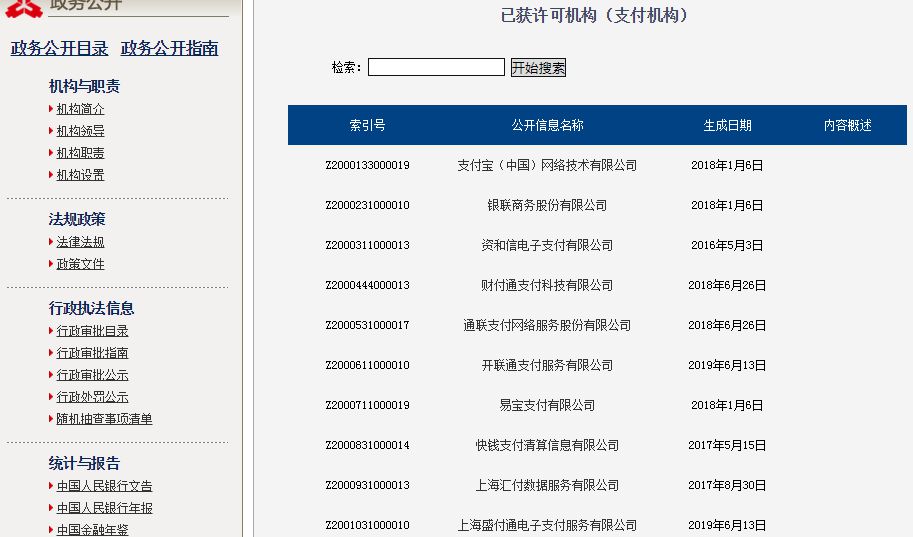Open 支付宝（中国）网络技术有限公司 entry
This screenshot has width=913, height=537.
coord(547,165)
